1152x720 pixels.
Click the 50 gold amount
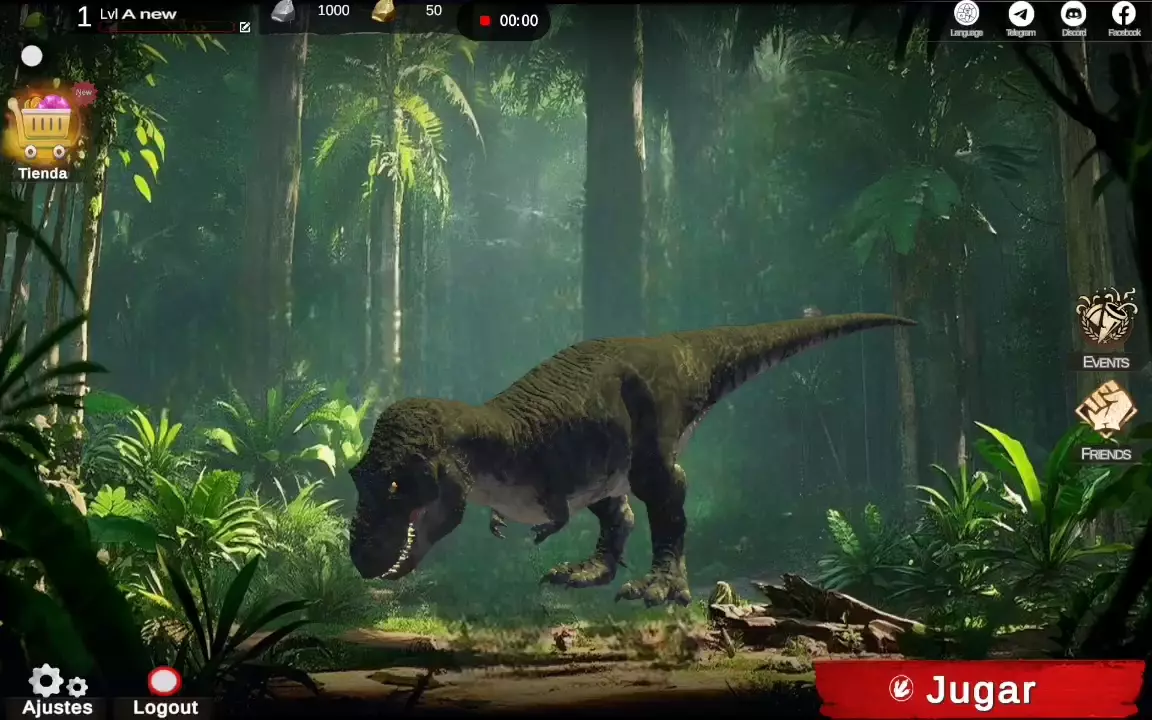[x=433, y=10]
